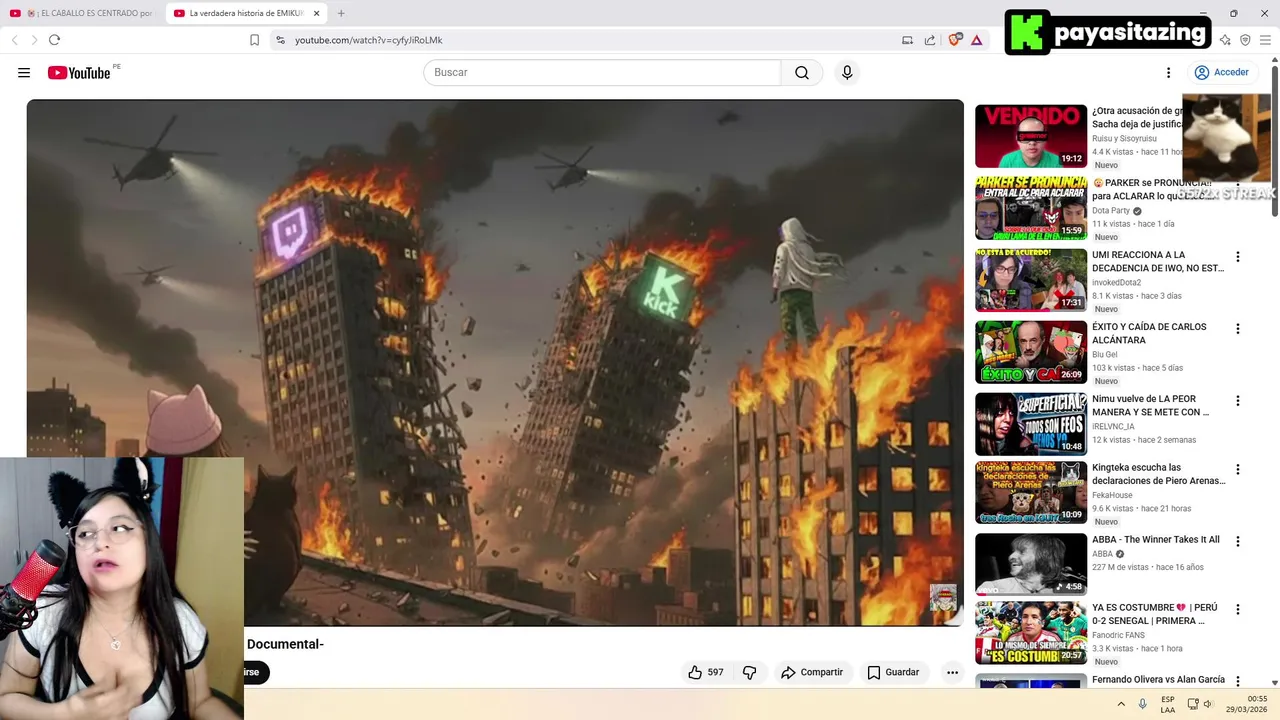The width and height of the screenshot is (1280, 720).
Task: Focus the Buscar search field
Action: tap(602, 72)
